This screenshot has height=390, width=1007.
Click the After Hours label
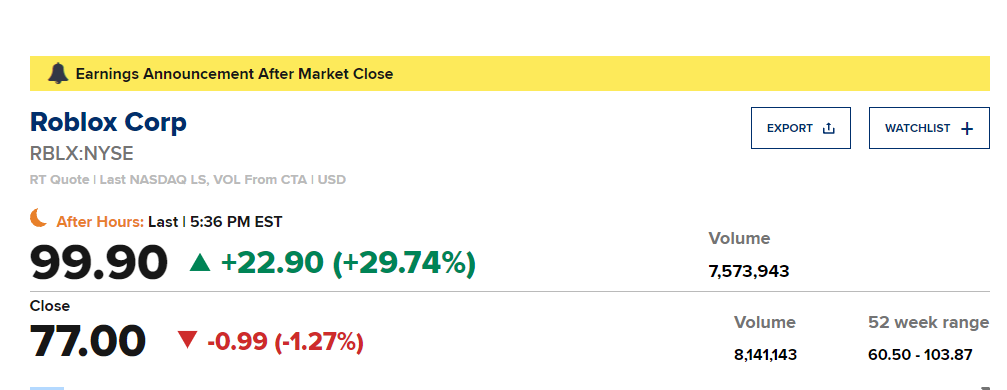[x=100, y=222]
